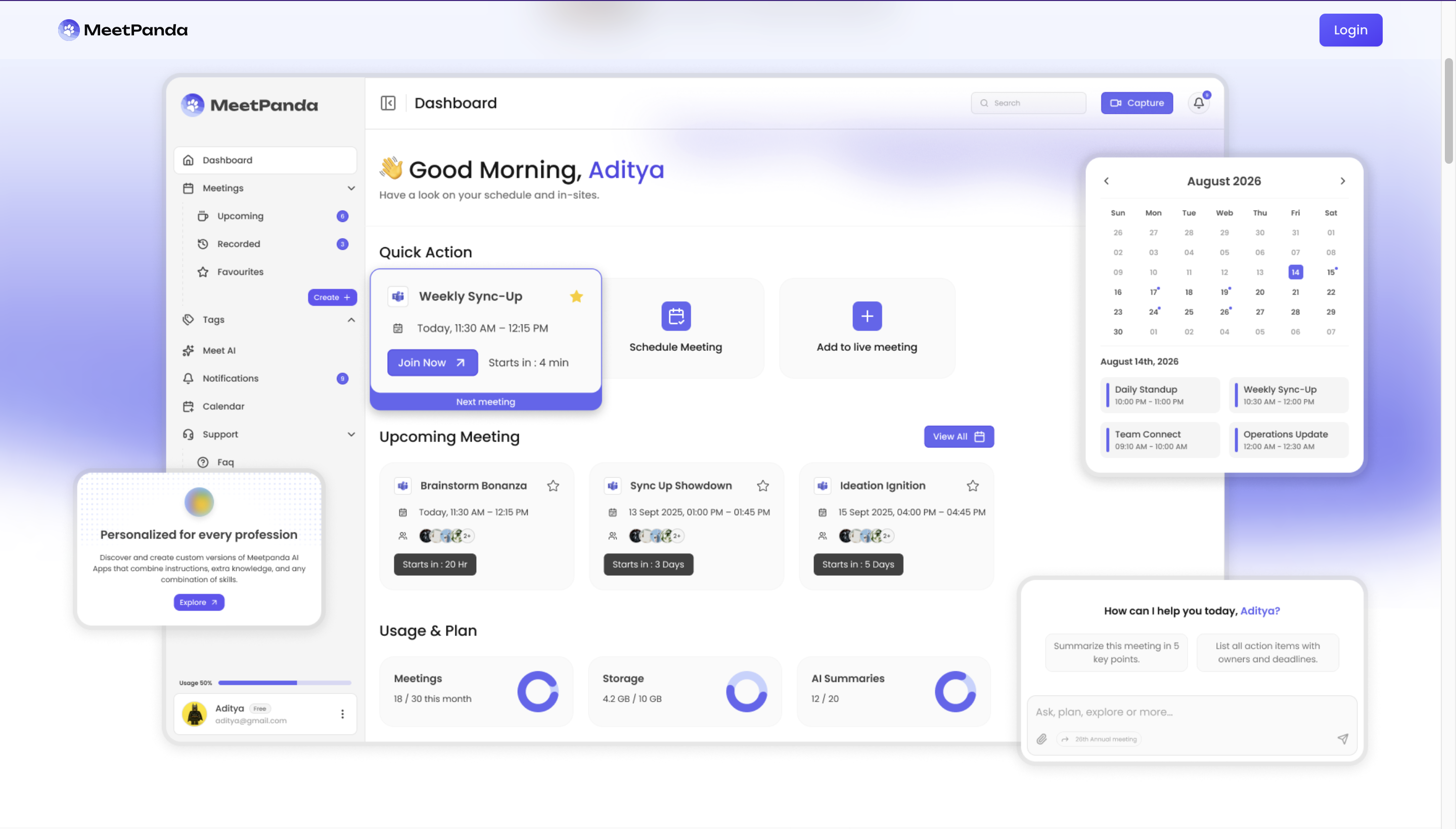The height and width of the screenshot is (829, 1456).
Task: Click the Schedule Meeting calendar icon
Action: 675,316
